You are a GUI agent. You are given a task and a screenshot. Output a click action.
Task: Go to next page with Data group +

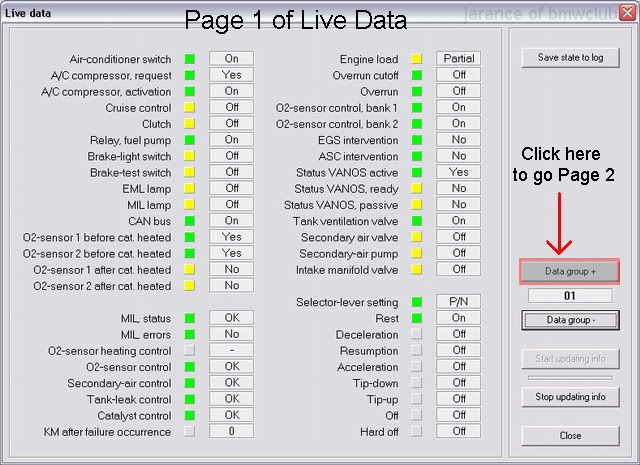point(569,271)
